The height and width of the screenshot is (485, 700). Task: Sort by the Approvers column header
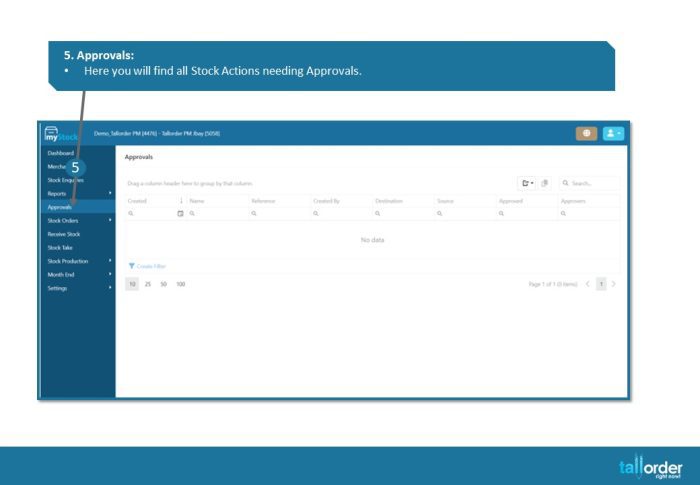(x=573, y=201)
